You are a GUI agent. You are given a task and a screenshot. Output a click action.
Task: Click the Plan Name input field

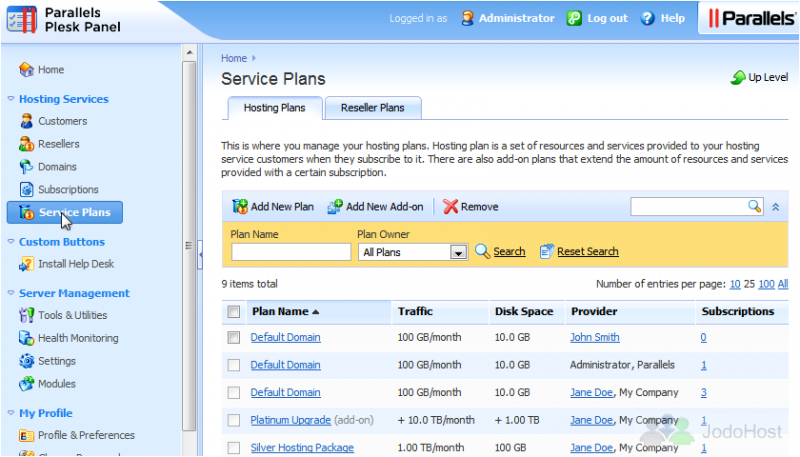tap(291, 252)
